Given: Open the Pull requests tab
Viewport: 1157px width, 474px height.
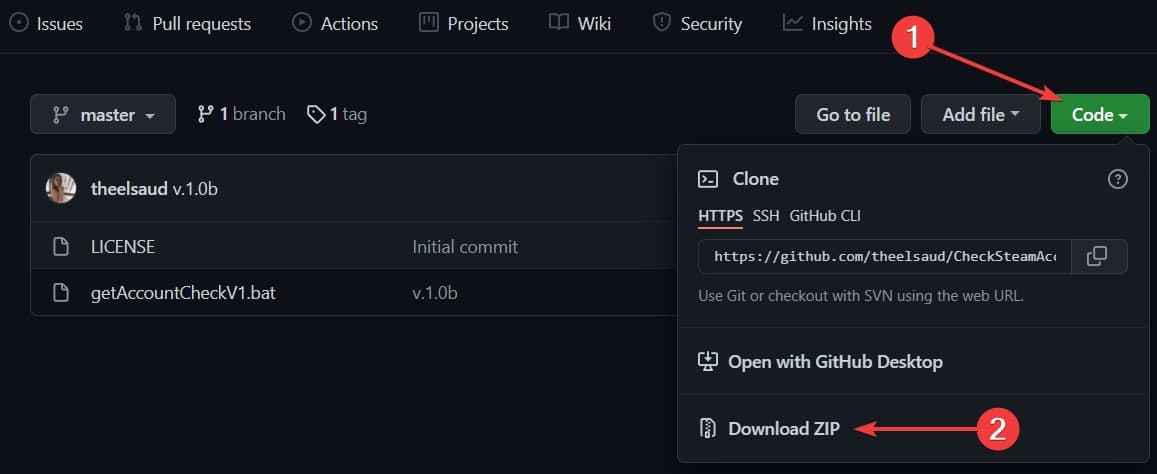Looking at the screenshot, I should 187,23.
